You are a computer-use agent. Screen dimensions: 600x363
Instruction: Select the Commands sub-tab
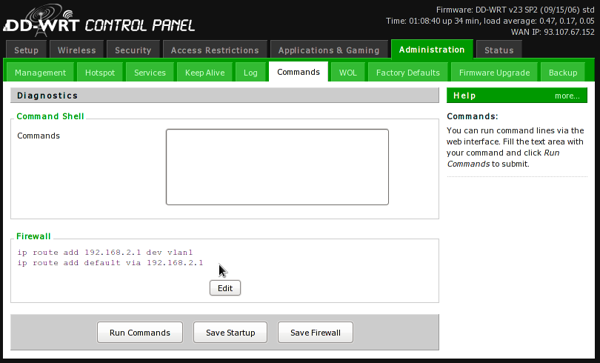[298, 72]
